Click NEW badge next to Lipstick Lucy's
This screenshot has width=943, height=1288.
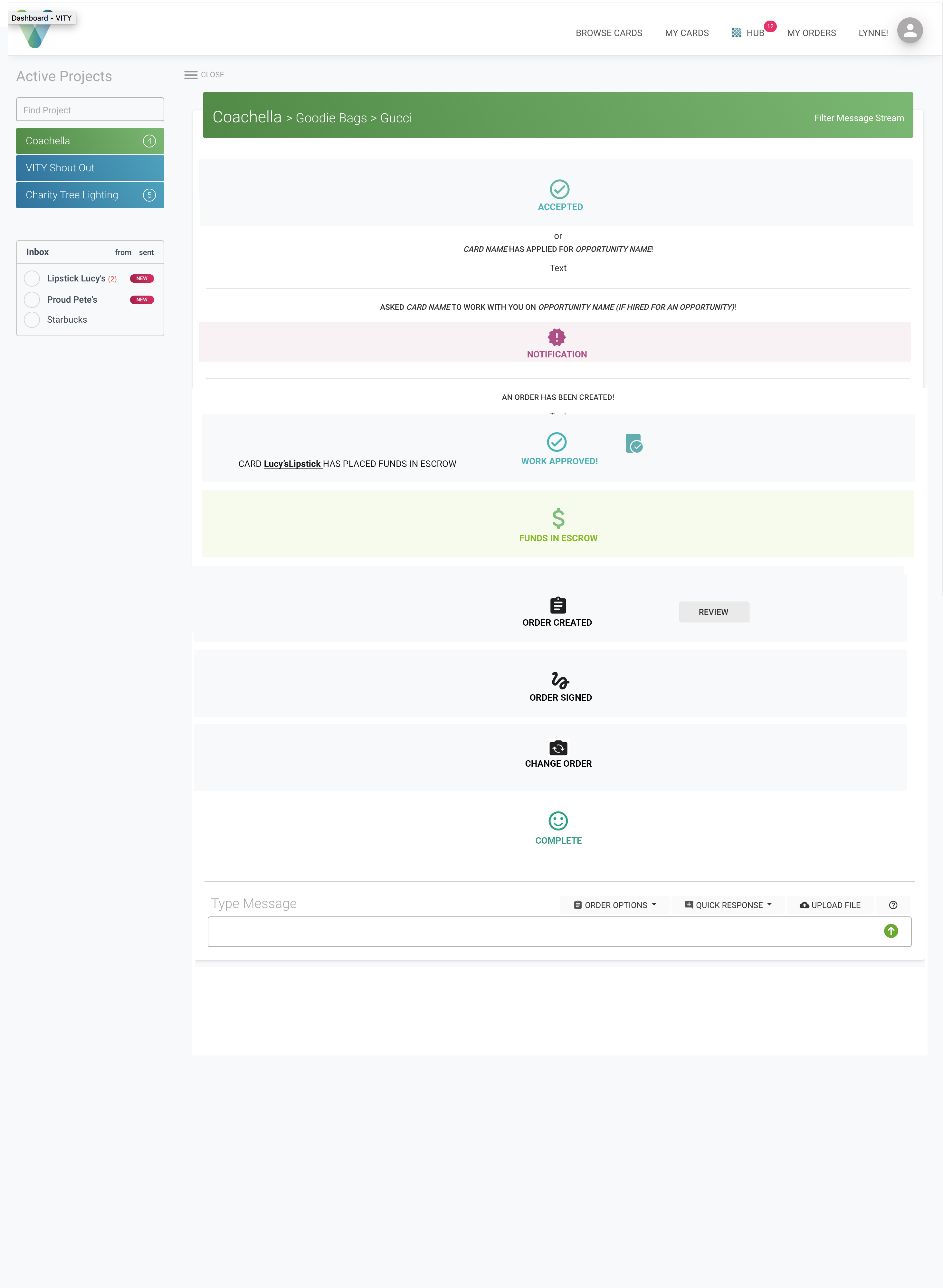[142, 279]
